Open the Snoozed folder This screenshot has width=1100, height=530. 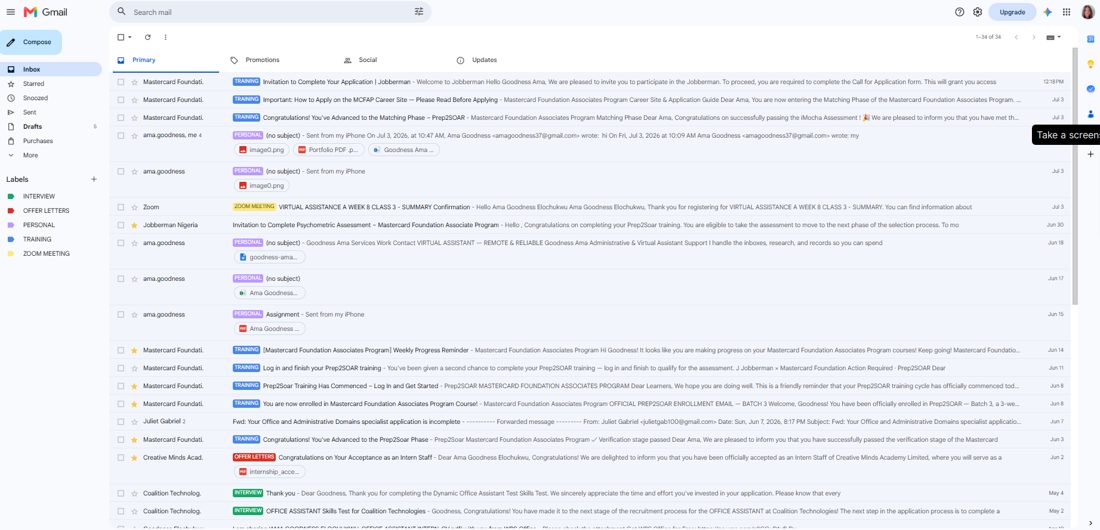point(35,98)
